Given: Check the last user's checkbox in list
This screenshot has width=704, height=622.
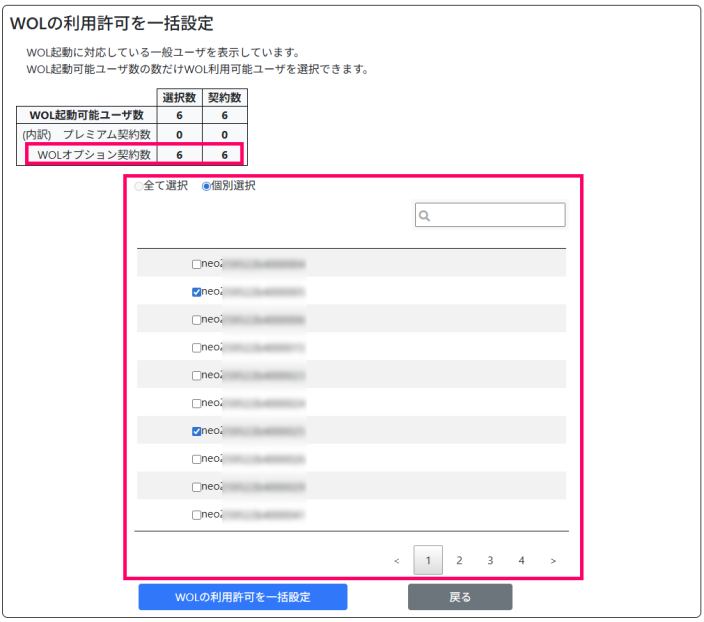Looking at the screenshot, I should coord(196,515).
